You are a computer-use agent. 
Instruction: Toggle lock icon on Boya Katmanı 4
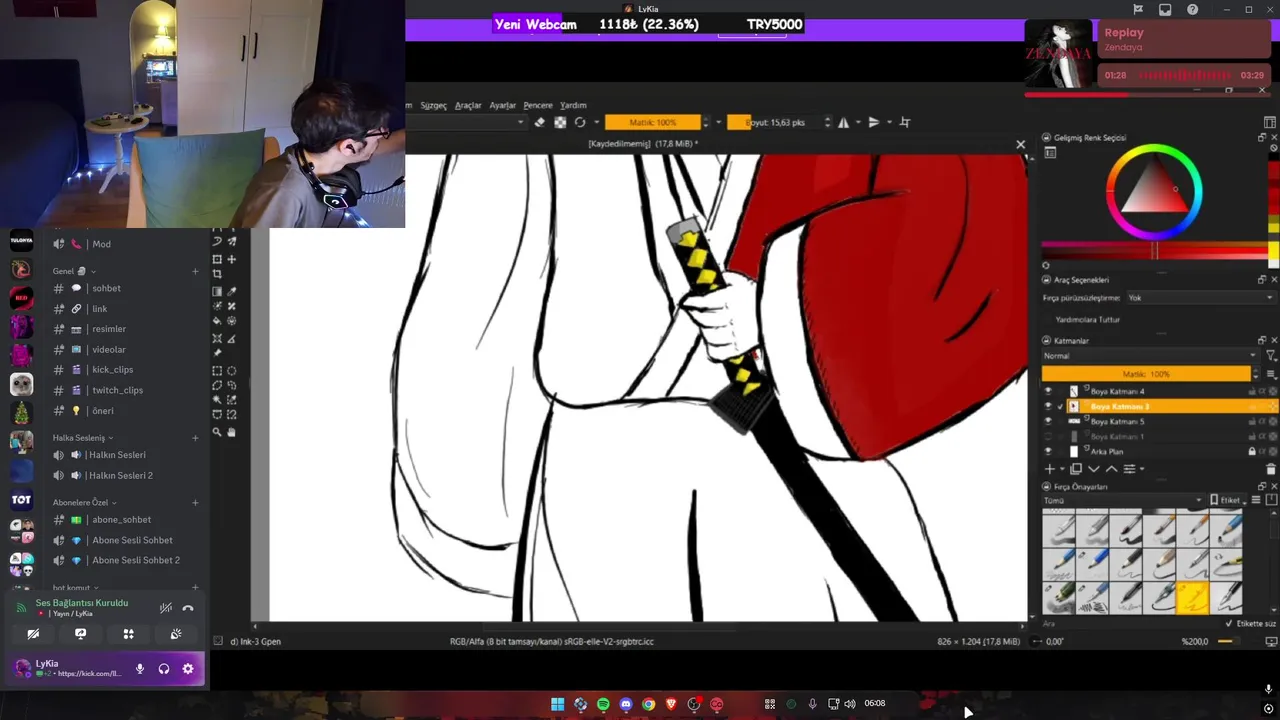1252,391
